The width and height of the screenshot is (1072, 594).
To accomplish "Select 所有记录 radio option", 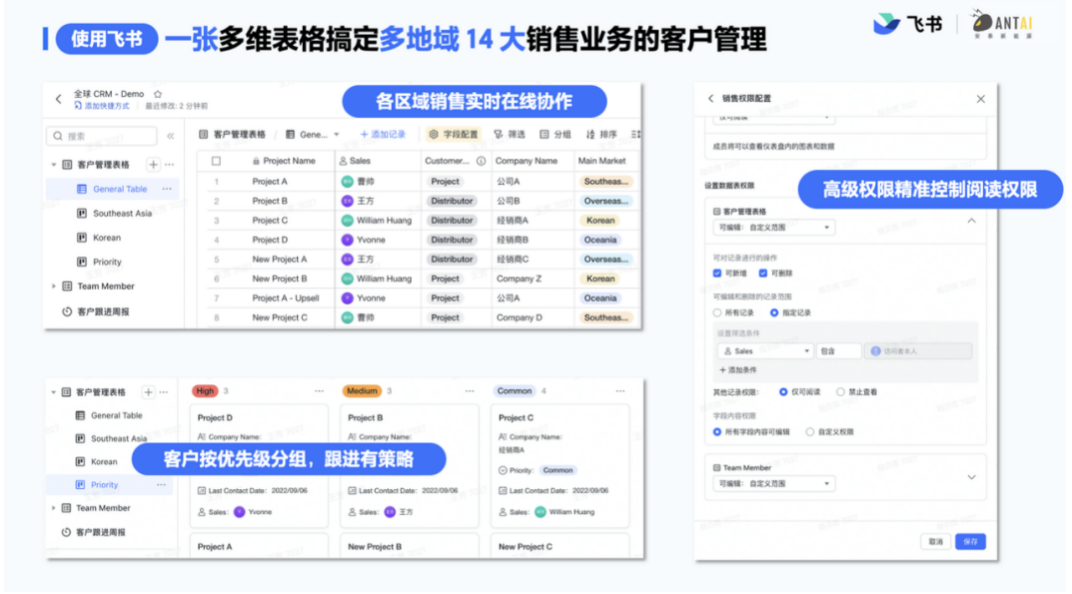I will (717, 313).
